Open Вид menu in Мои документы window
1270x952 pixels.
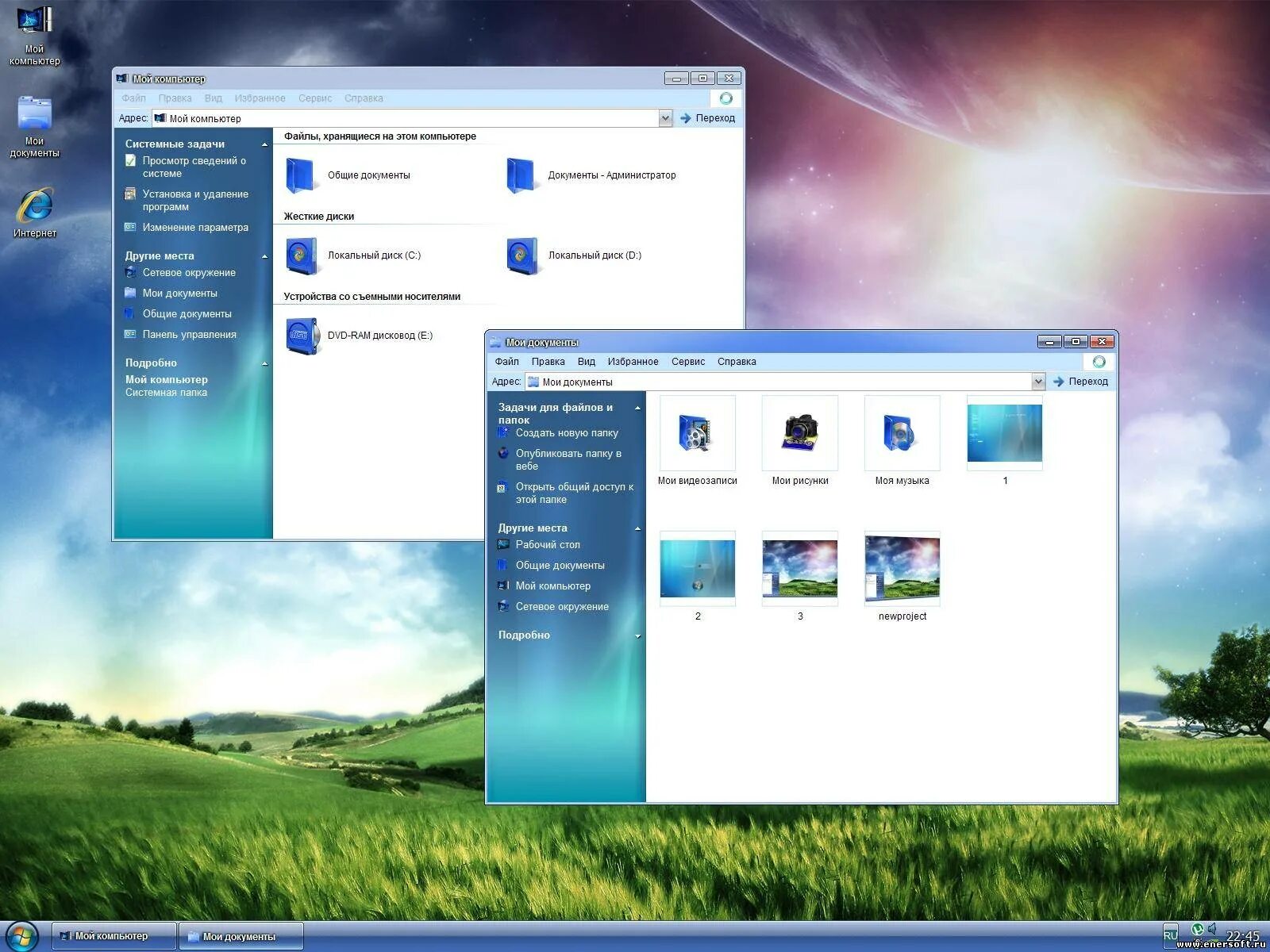click(x=586, y=362)
